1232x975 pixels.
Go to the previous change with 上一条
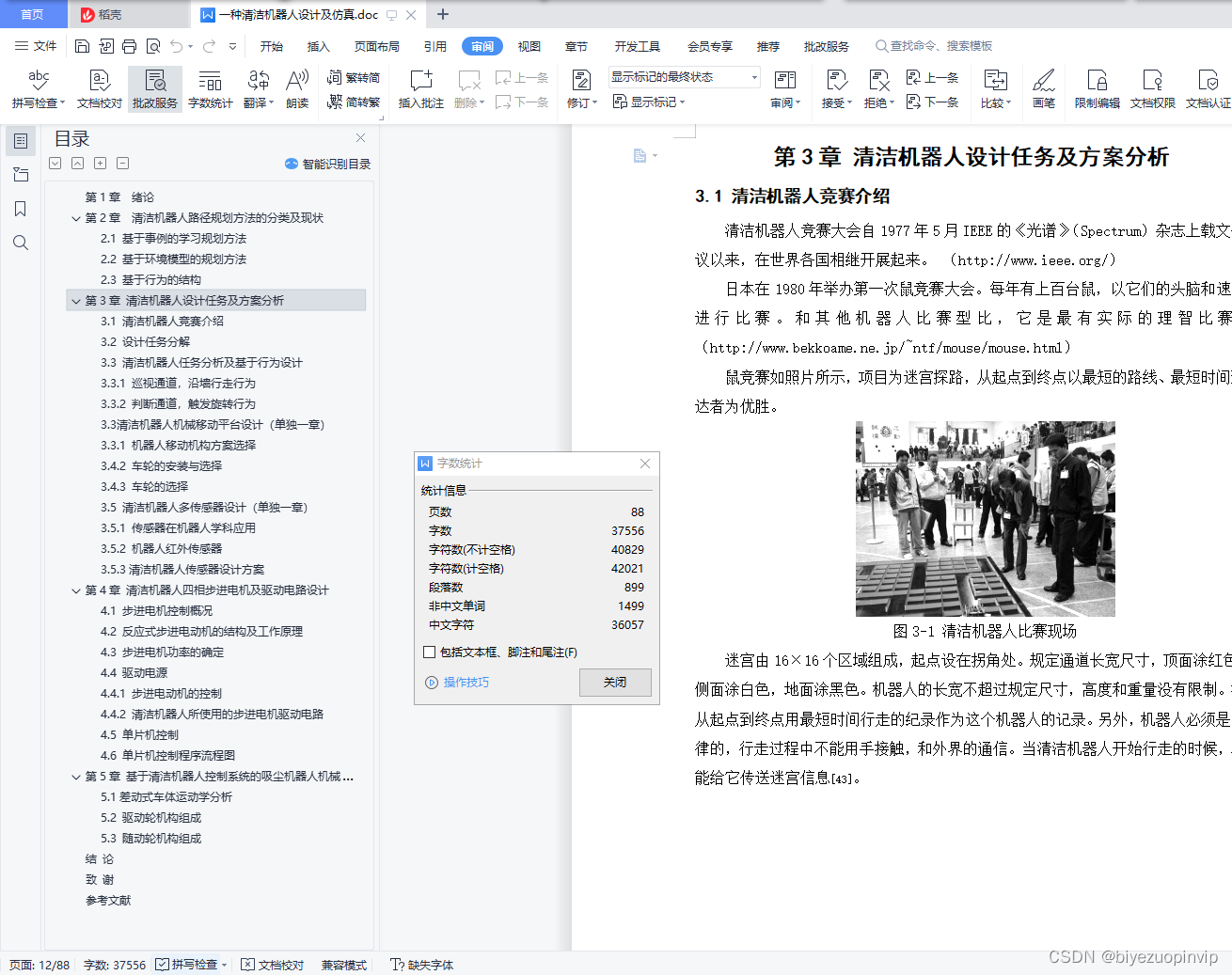932,78
